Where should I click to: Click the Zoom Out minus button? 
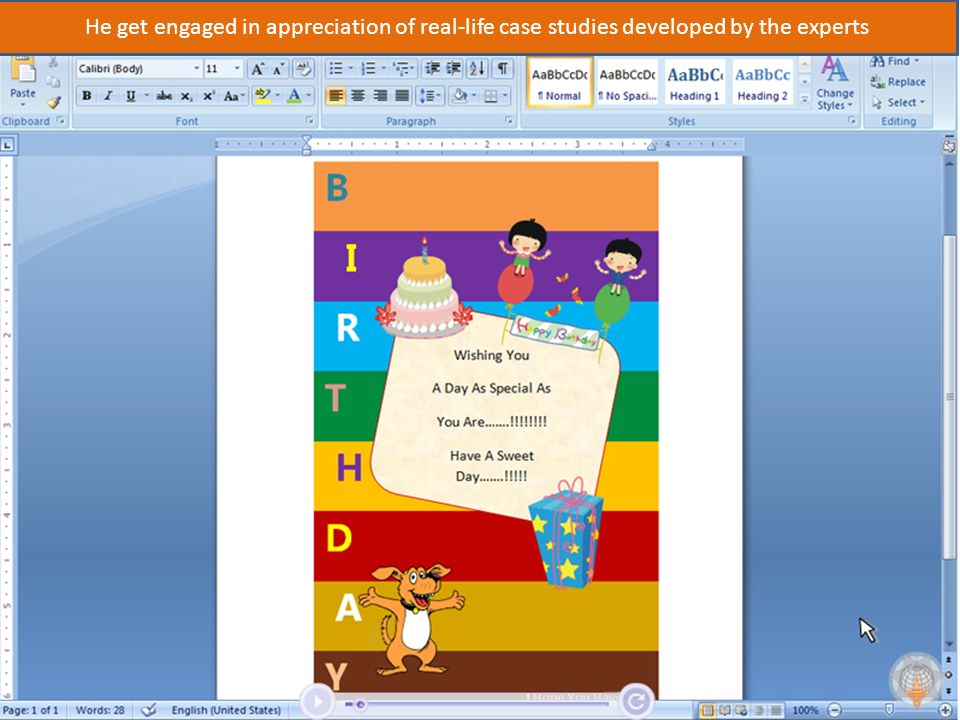(x=834, y=710)
